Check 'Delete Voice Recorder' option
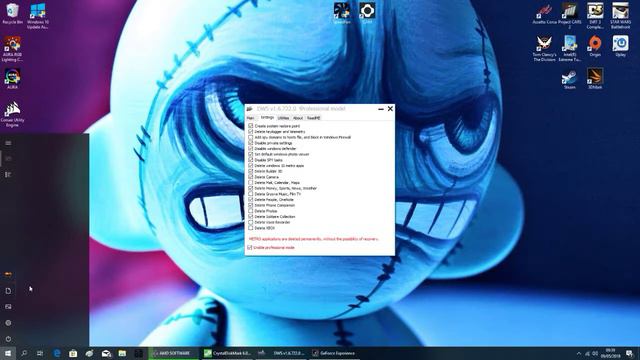 tap(251, 222)
